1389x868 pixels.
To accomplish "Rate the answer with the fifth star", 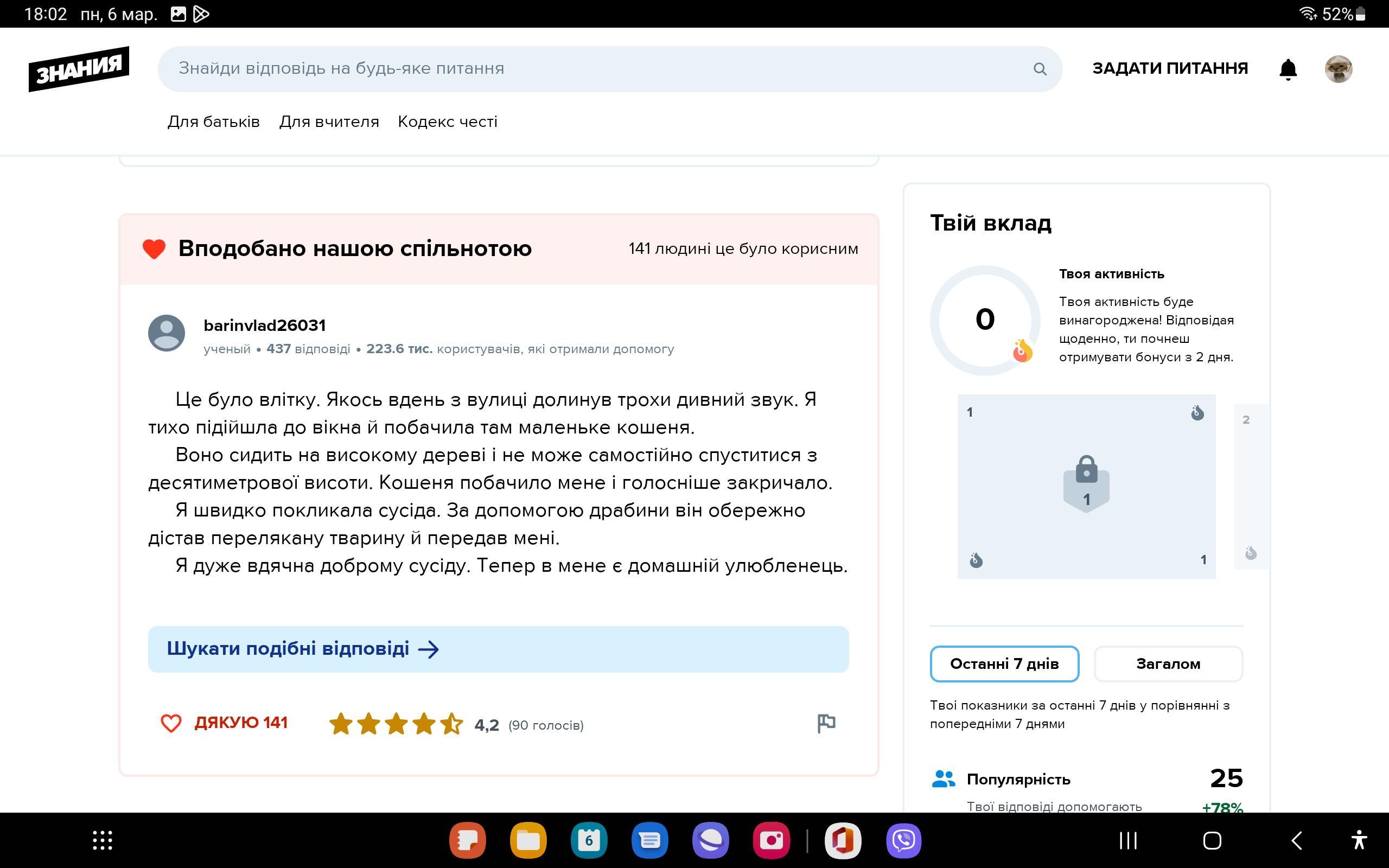I will point(452,724).
